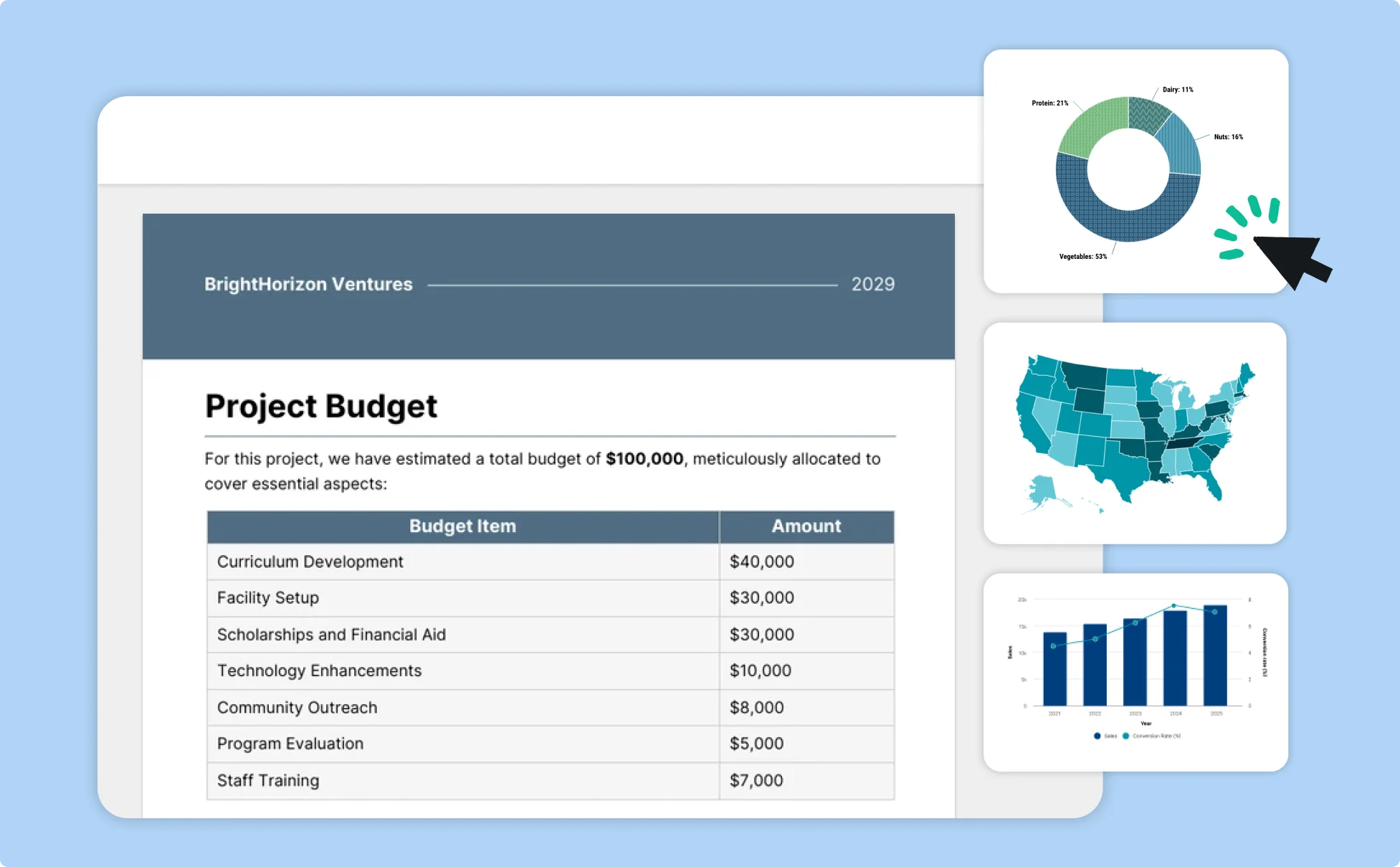The width and height of the screenshot is (1400, 867).
Task: Click the "Protein: 21%" donut chart label
Action: point(1050,103)
